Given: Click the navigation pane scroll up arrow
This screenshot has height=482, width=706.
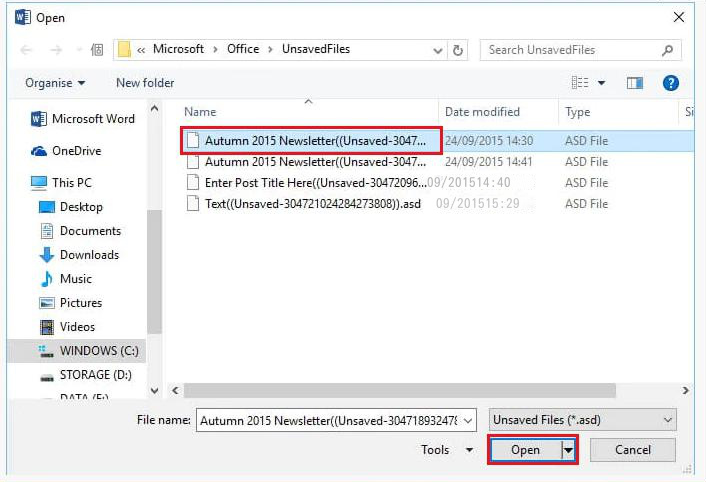Looking at the screenshot, I should click(154, 108).
